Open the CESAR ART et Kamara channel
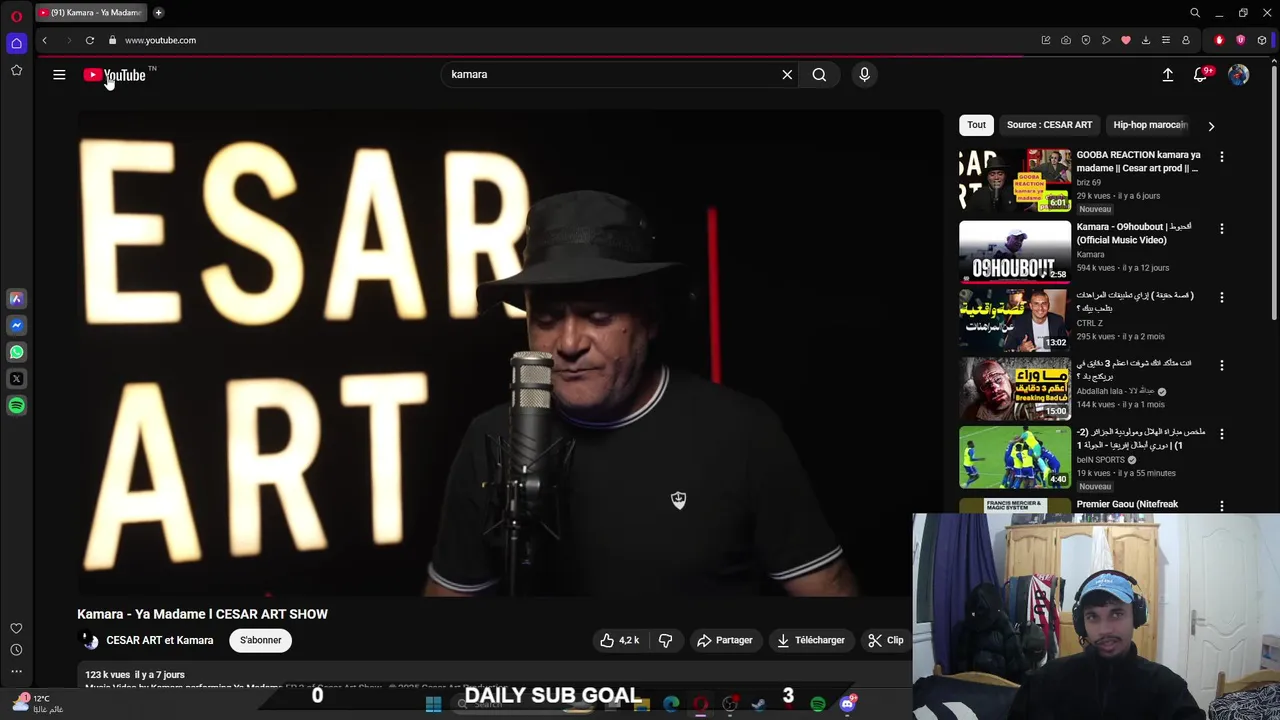Screen dimensions: 1280x720 pos(159,640)
